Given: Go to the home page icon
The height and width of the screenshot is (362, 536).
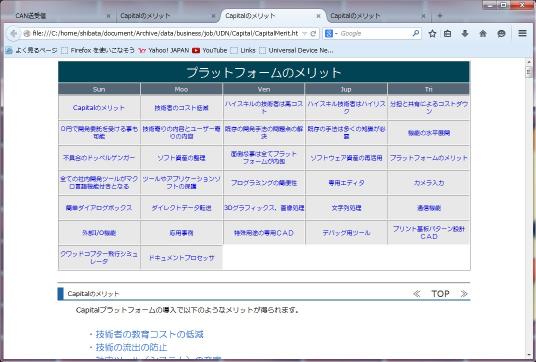Looking at the screenshot, I should 483,33.
